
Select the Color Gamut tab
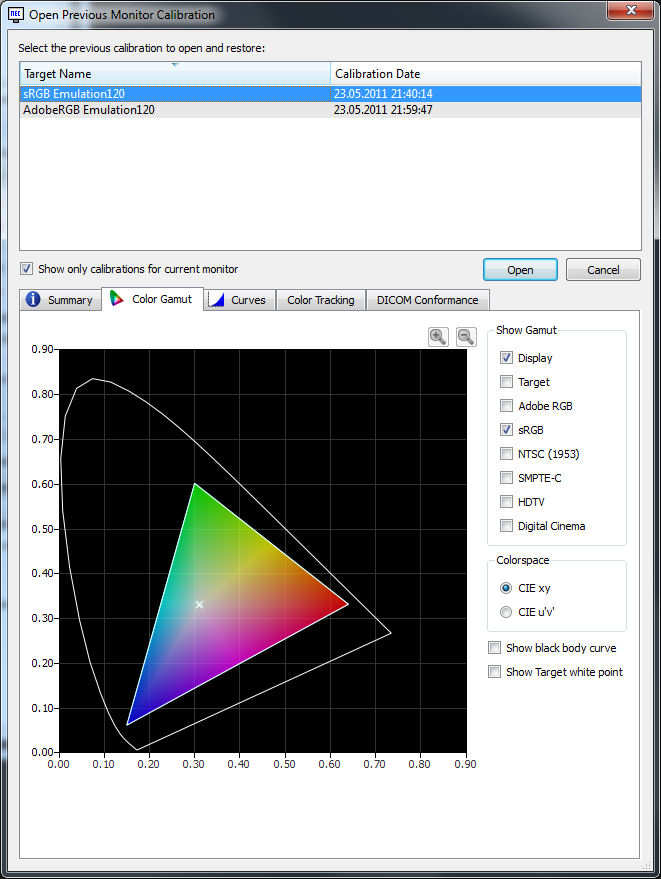[x=153, y=299]
